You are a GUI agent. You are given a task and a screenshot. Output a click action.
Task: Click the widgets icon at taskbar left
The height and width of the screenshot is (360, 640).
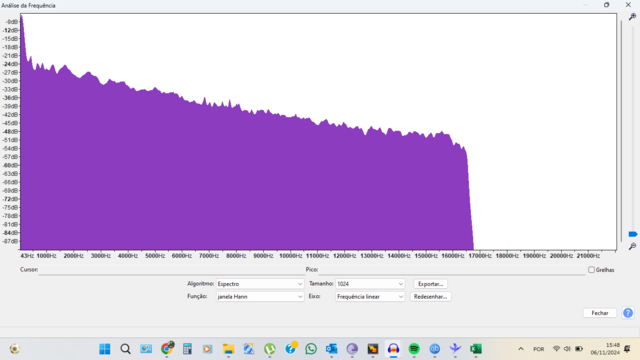[15, 349]
